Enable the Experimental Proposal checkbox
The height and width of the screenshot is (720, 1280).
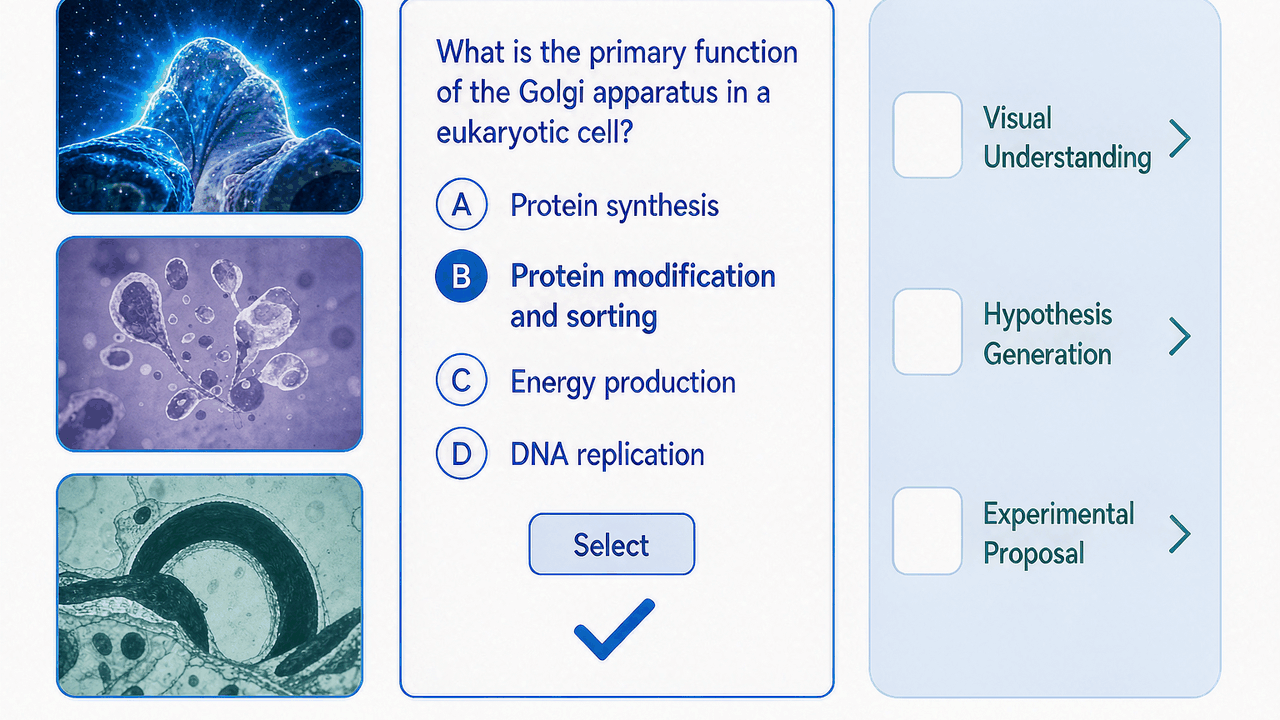click(x=927, y=531)
